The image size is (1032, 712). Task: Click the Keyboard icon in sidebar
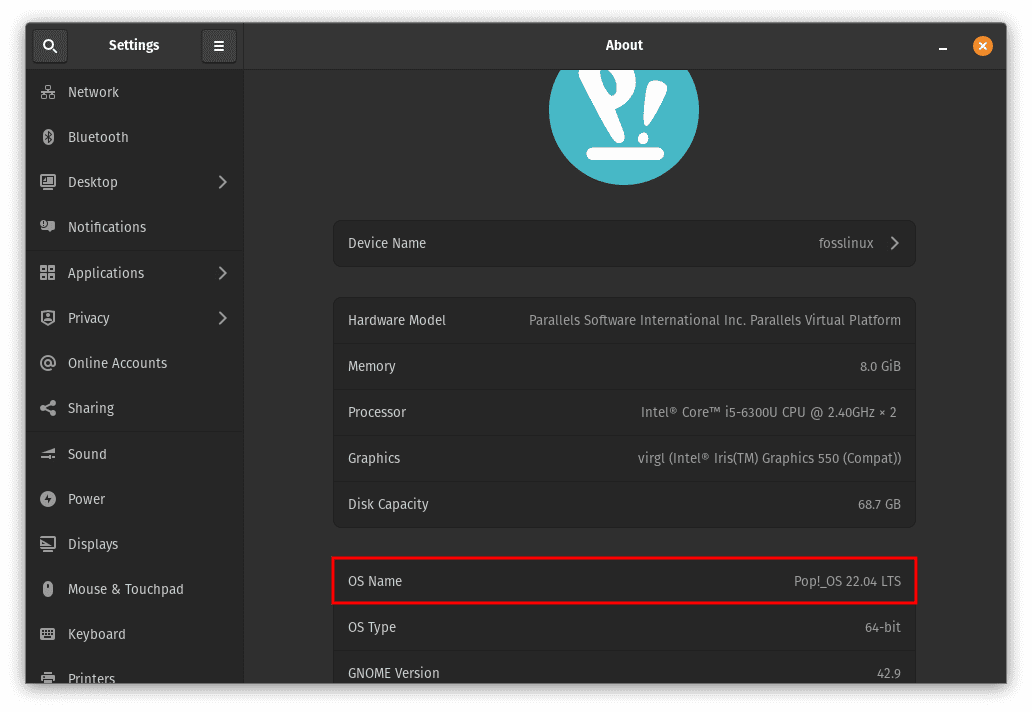[48, 634]
